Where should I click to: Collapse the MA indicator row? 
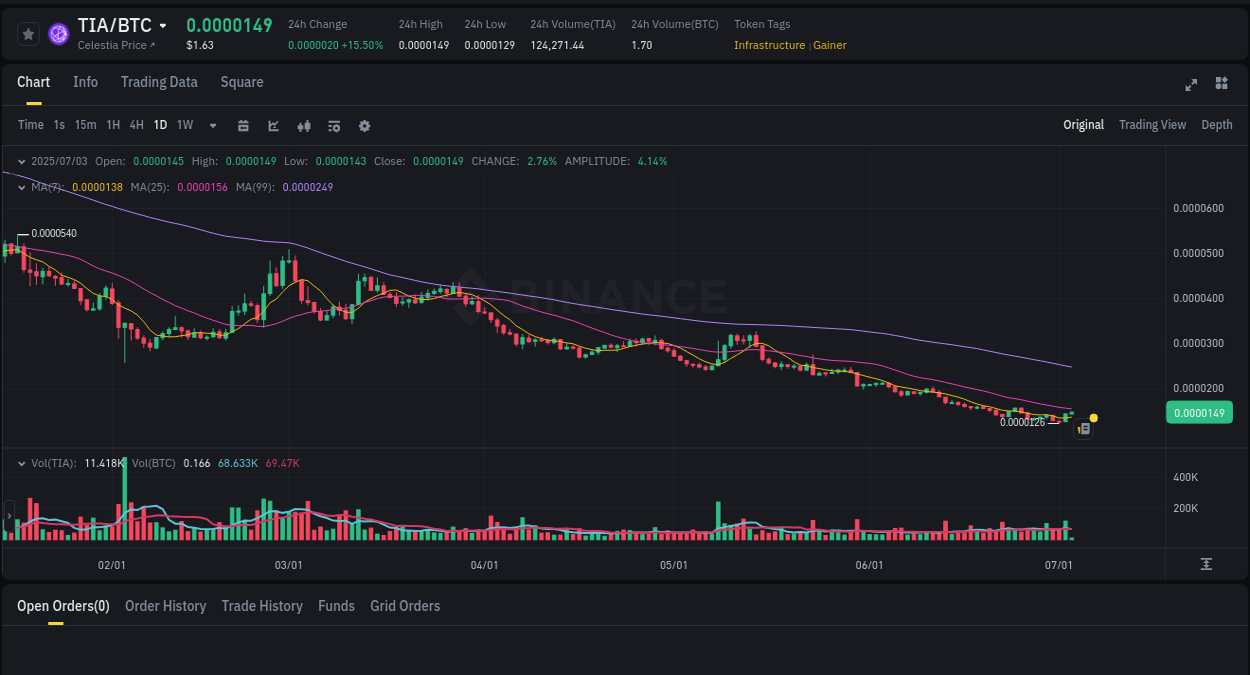click(x=20, y=187)
